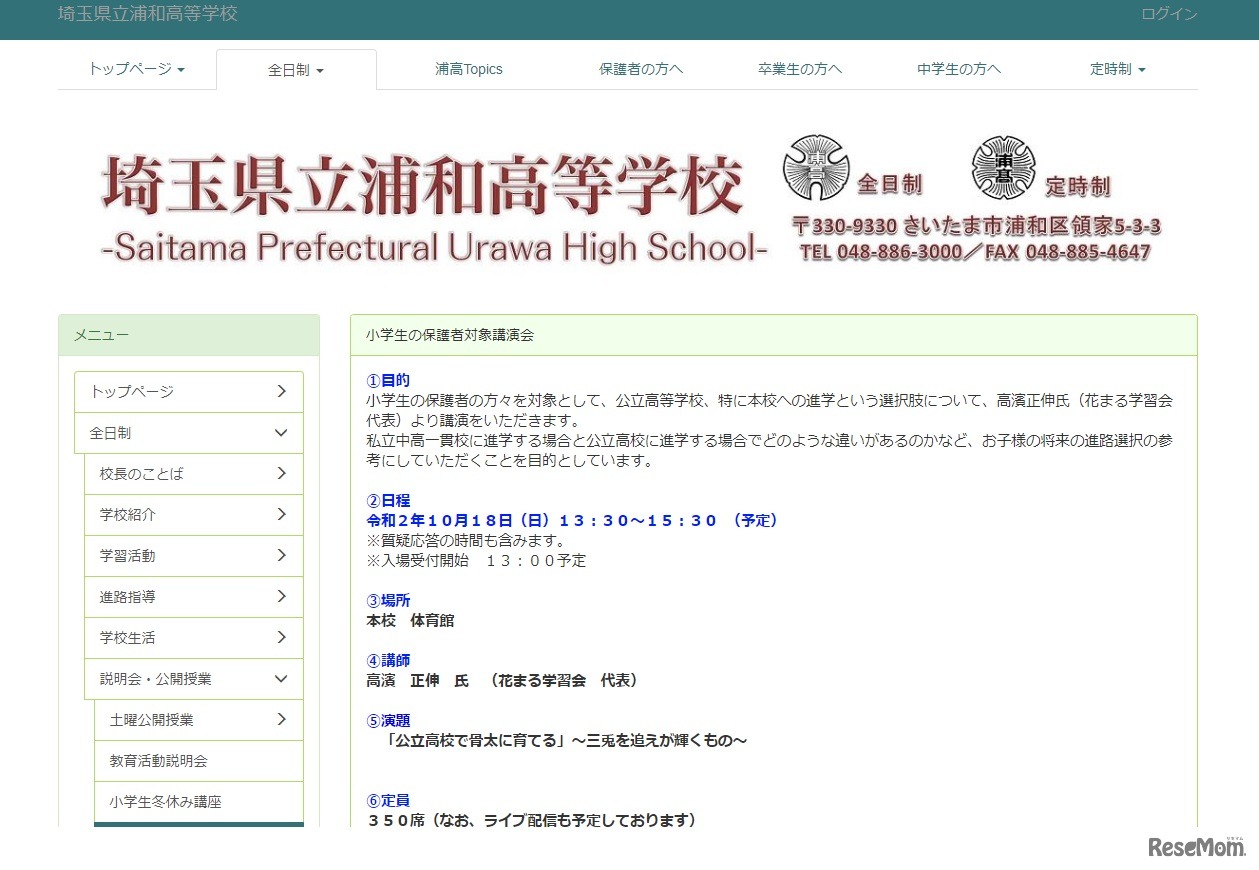The height and width of the screenshot is (870, 1259).
Task: Click the 定時制 school emblem icon
Action: coord(1001,168)
